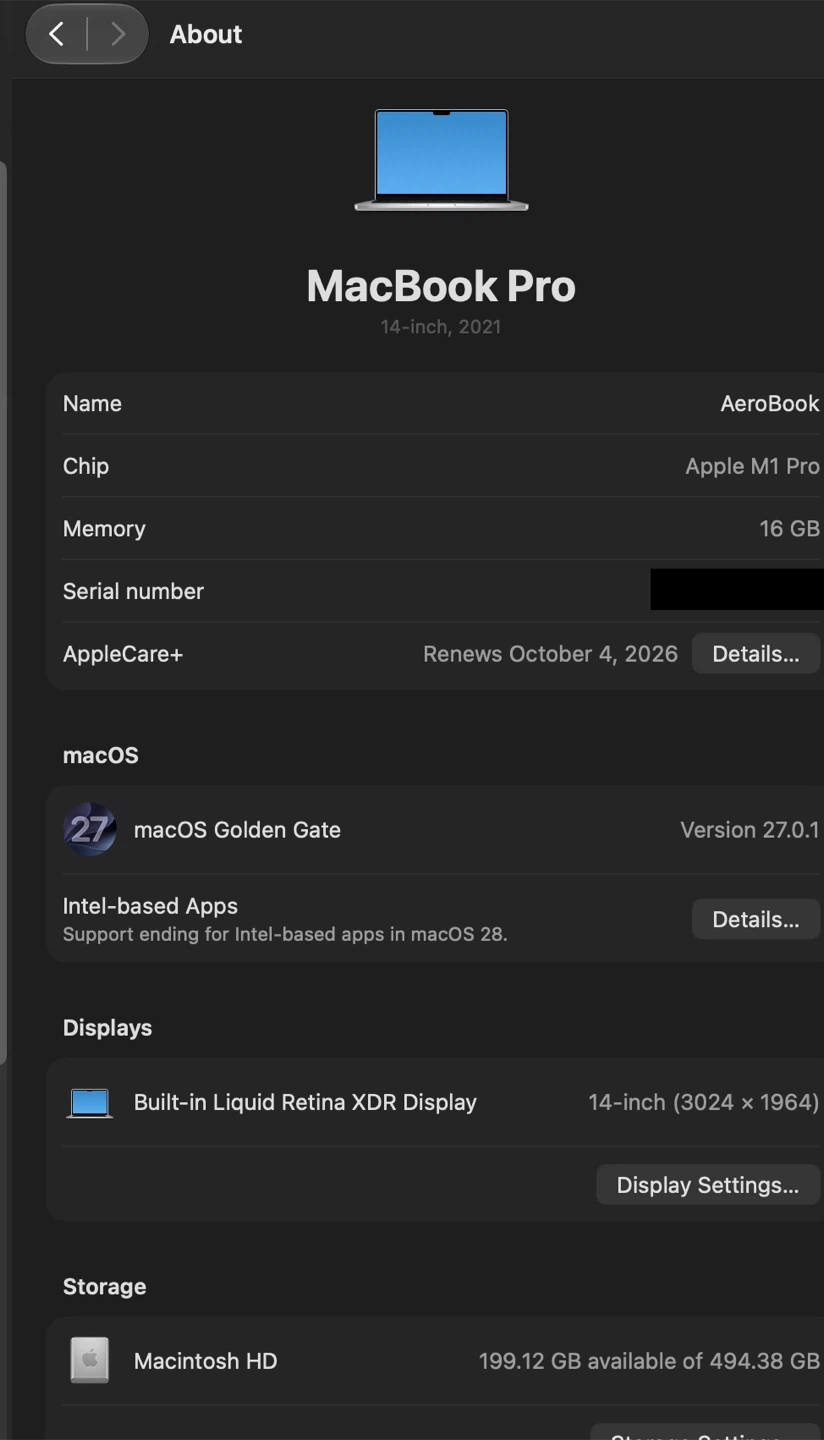Open AppleCare+ Details button
The image size is (824, 1440).
point(755,654)
